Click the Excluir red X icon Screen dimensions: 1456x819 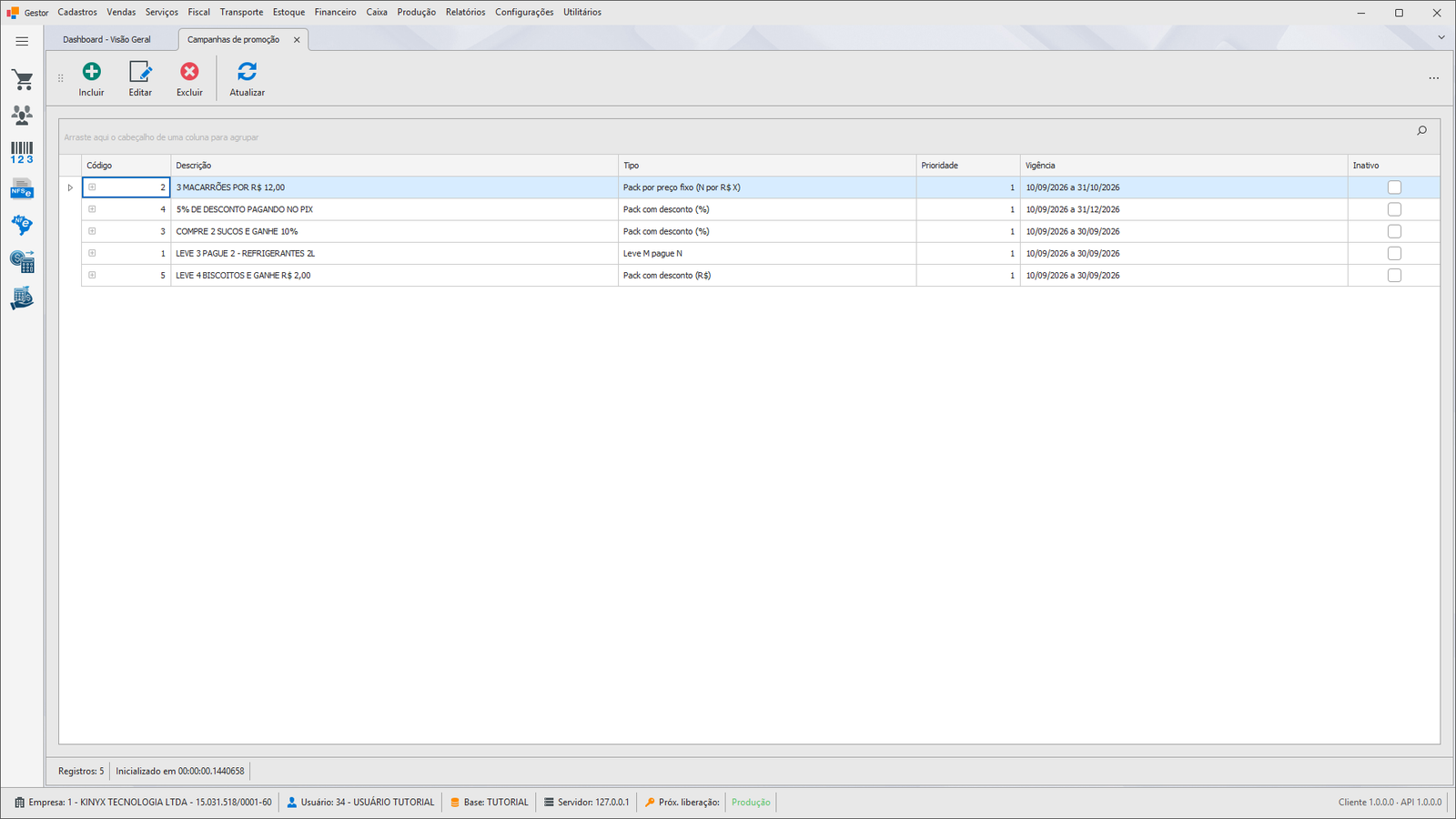pos(189,71)
